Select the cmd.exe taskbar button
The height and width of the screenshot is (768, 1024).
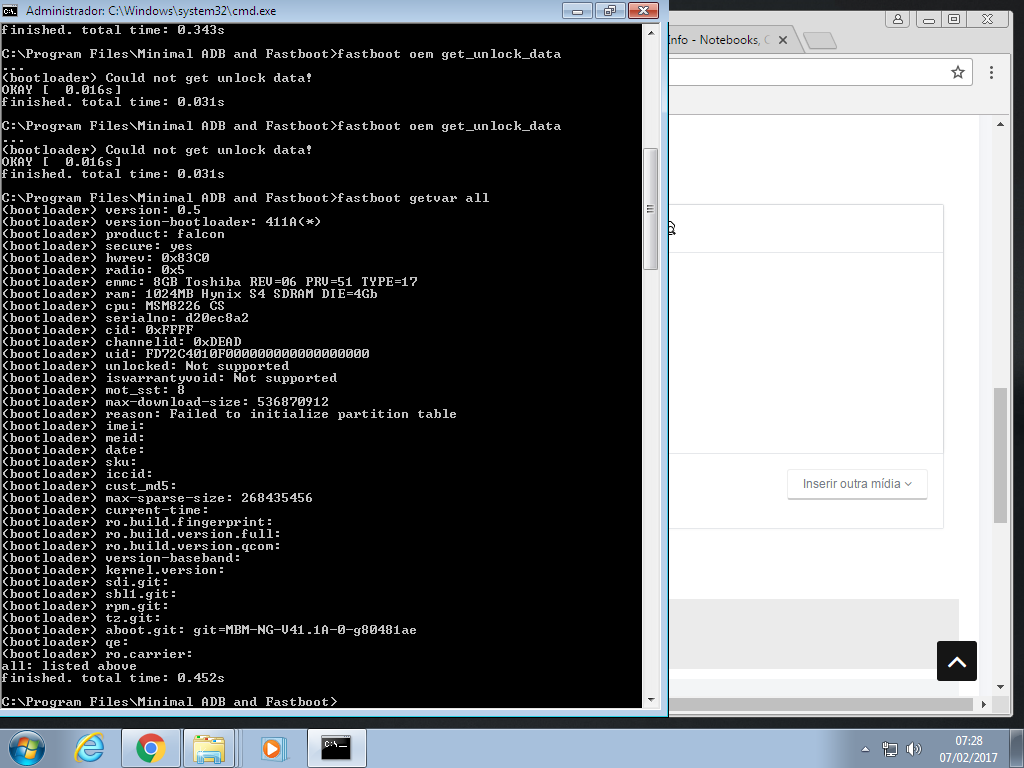(336, 748)
